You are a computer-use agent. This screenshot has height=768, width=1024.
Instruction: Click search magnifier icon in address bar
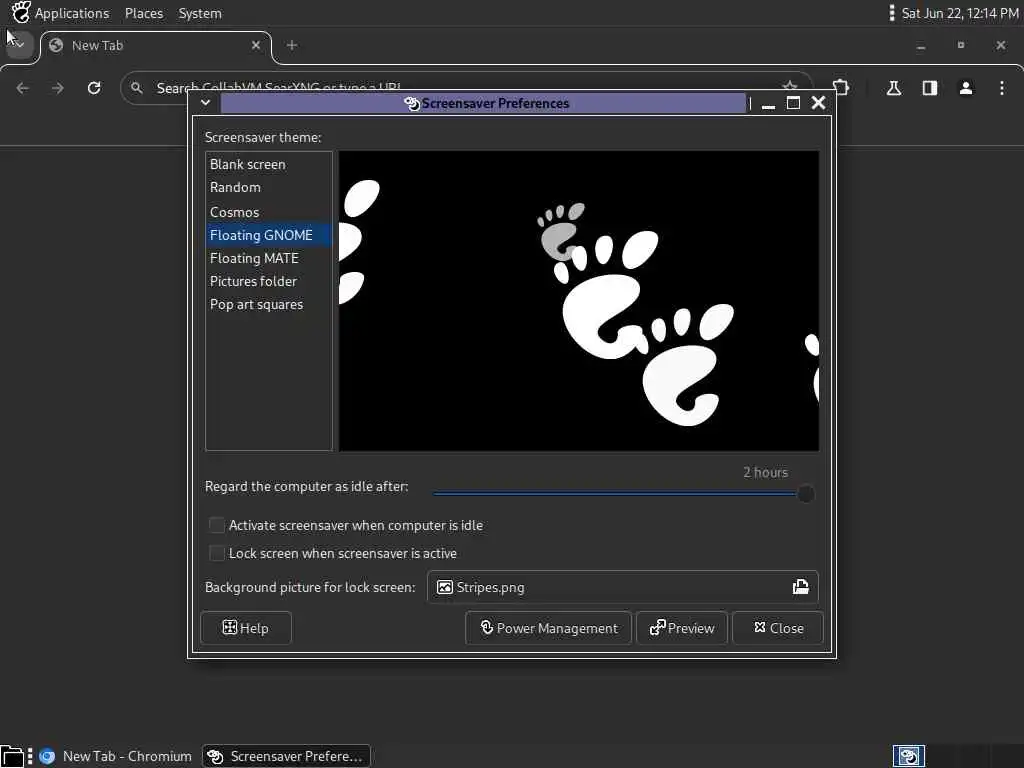[136, 88]
